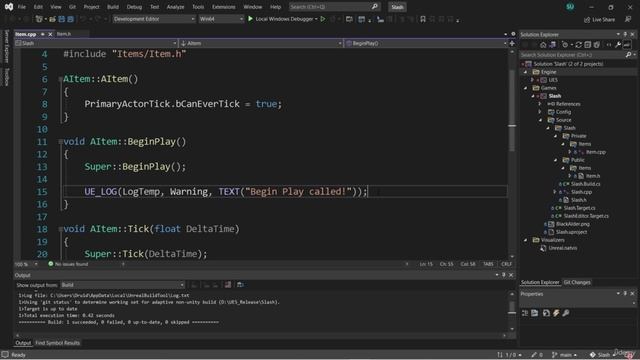Click Start Without Debugging outline play icon
The width and height of the screenshot is (640, 360).
pos(323,19)
